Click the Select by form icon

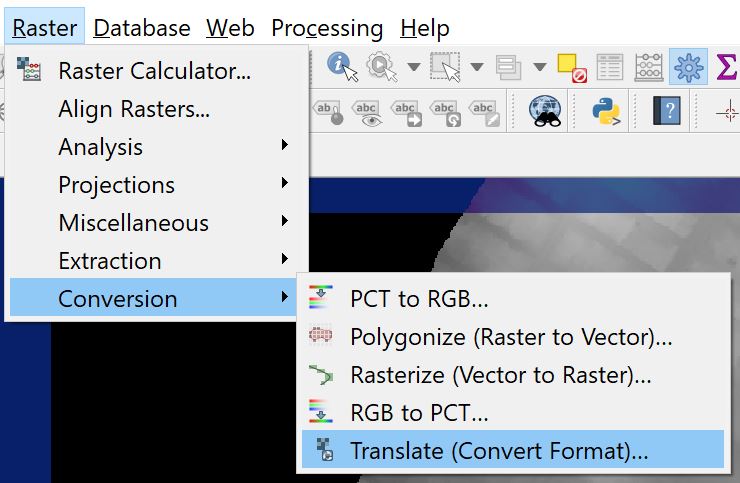[508, 67]
